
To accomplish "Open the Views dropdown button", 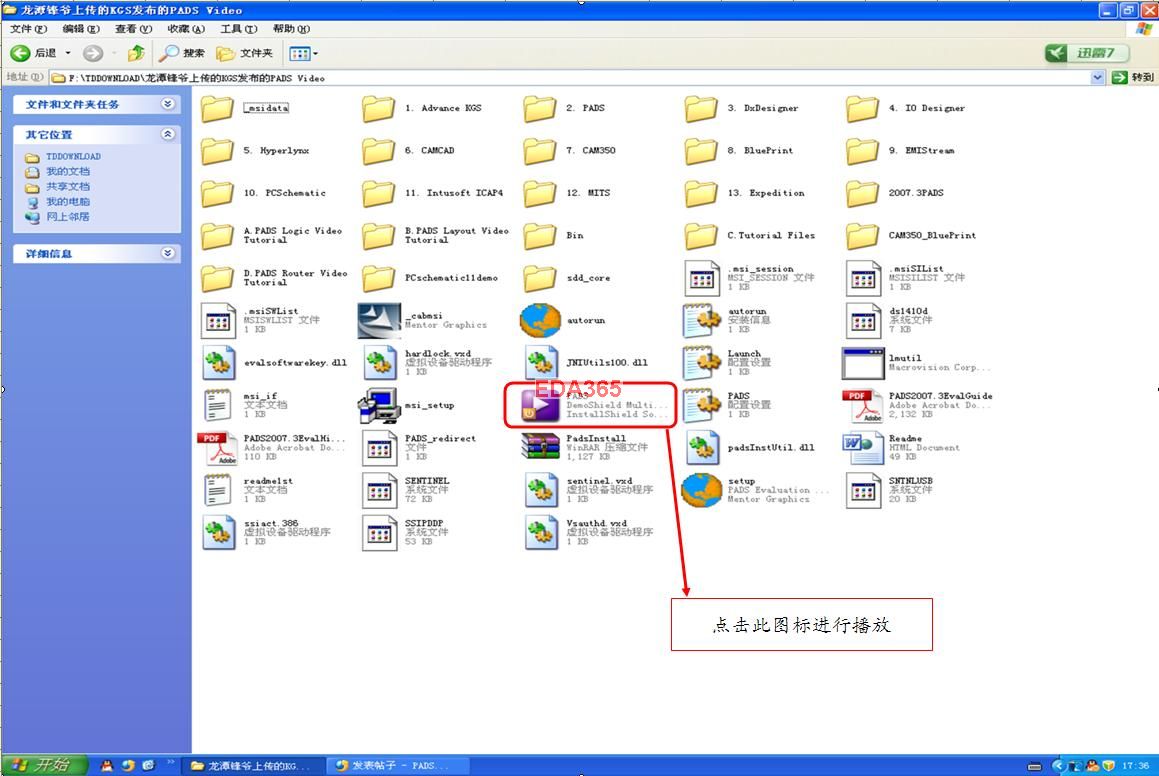I will (303, 53).
